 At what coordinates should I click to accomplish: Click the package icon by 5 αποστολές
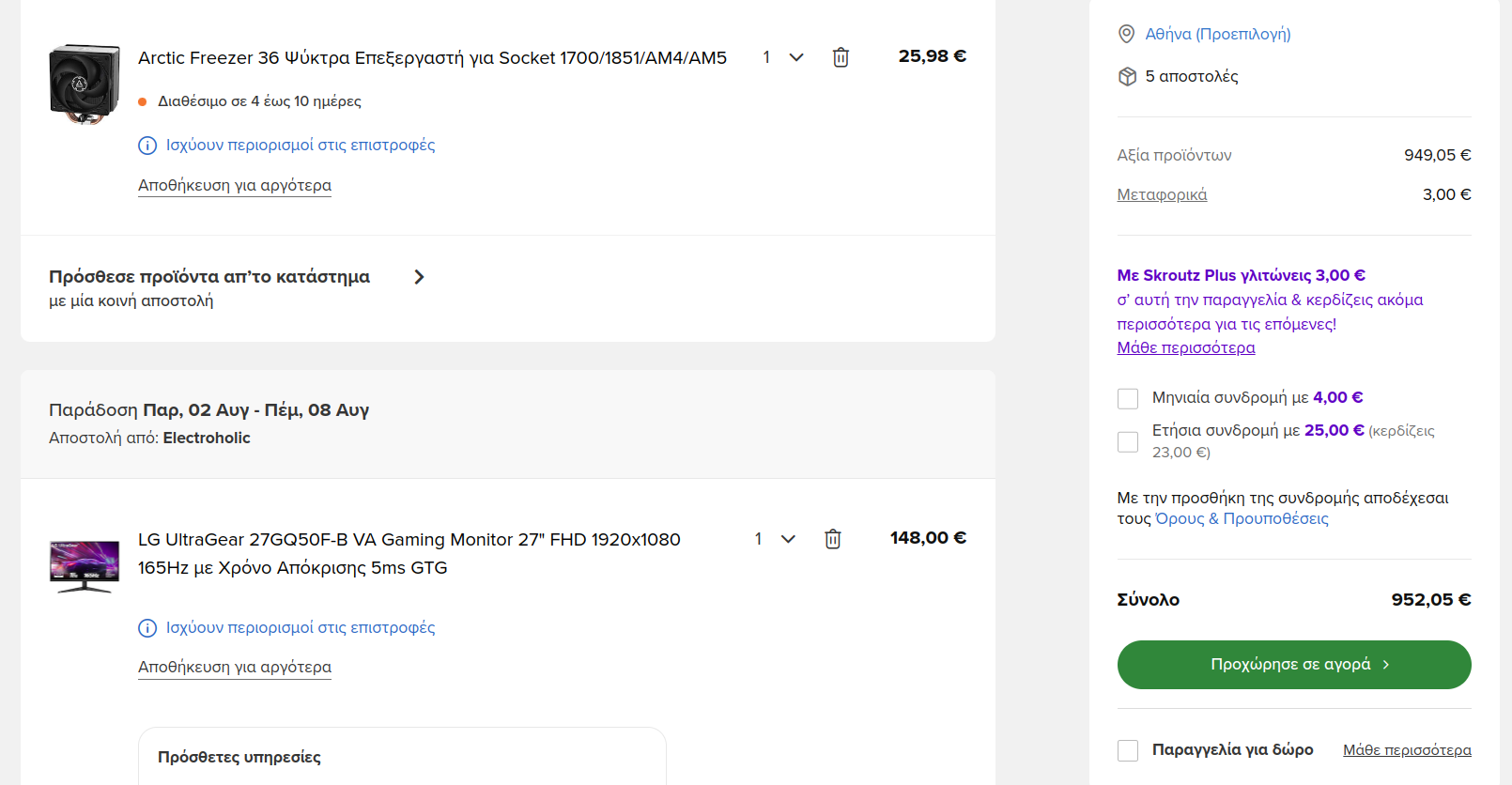1127,76
